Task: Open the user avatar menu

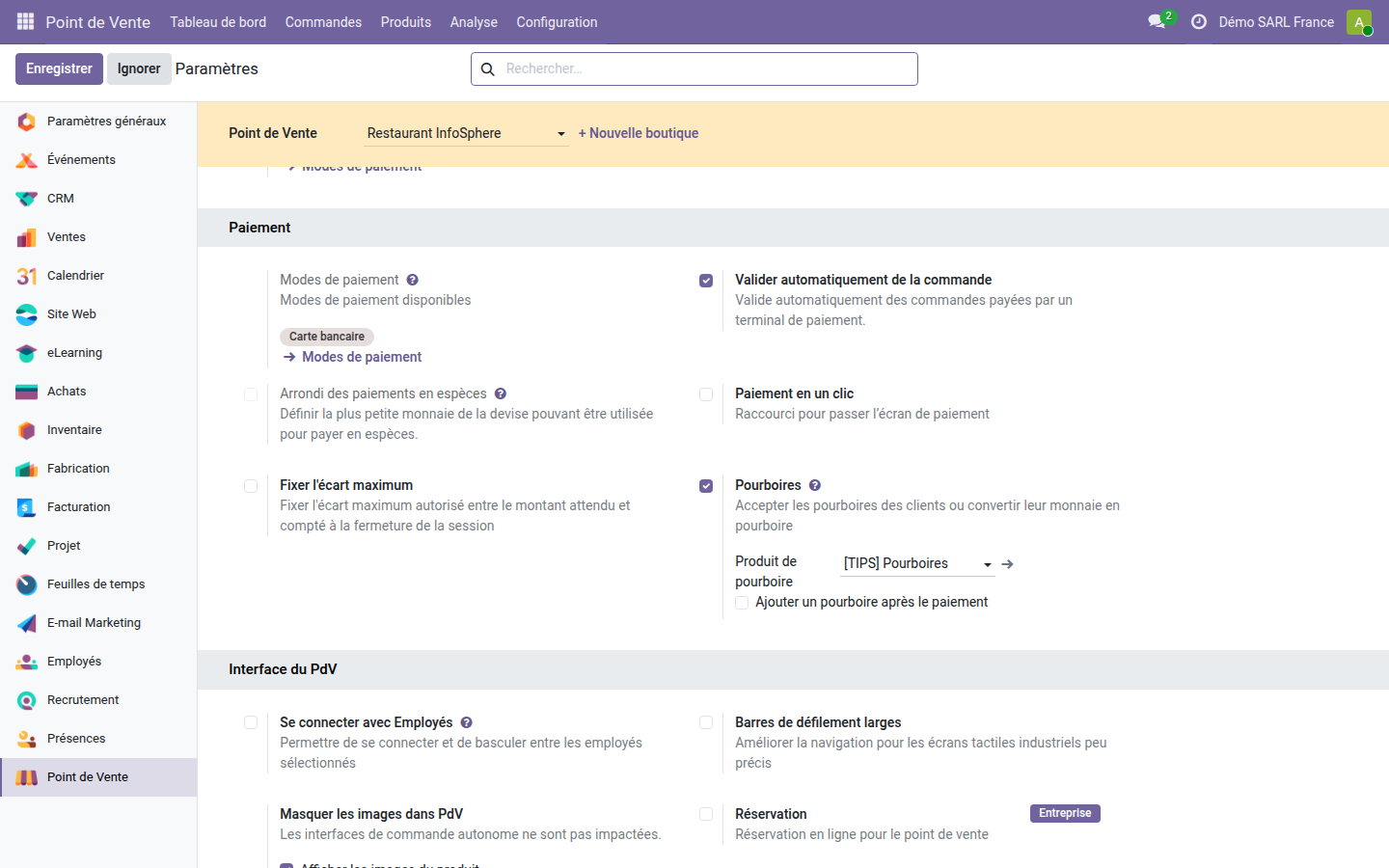Action: (x=1359, y=21)
